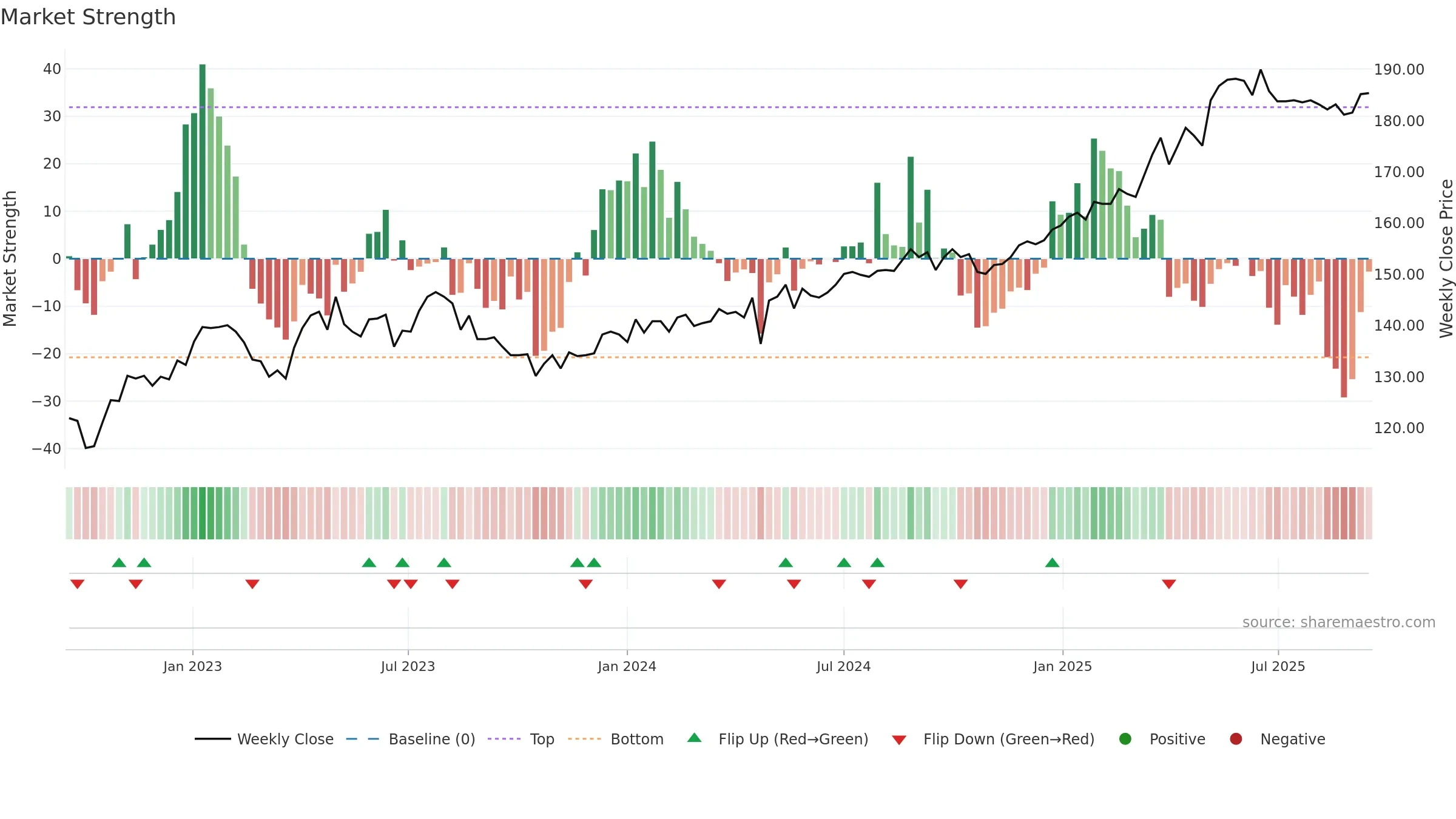Click the 40 label on strength axis
Image resolution: width=1456 pixels, height=819 pixels.
pos(52,69)
